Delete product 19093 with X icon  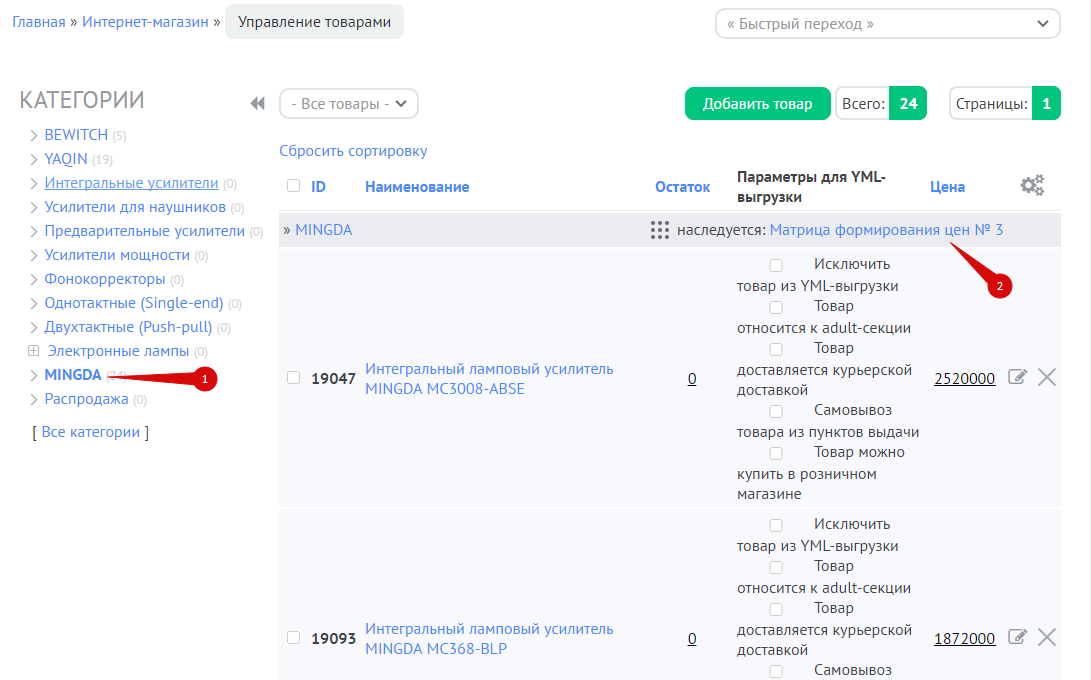pyautogui.click(x=1047, y=637)
